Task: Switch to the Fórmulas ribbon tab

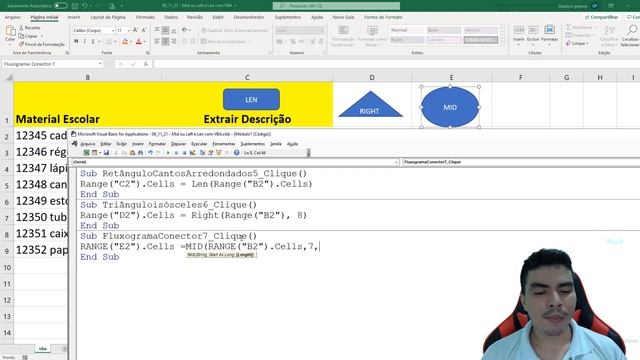Action: pyautogui.click(x=145, y=17)
